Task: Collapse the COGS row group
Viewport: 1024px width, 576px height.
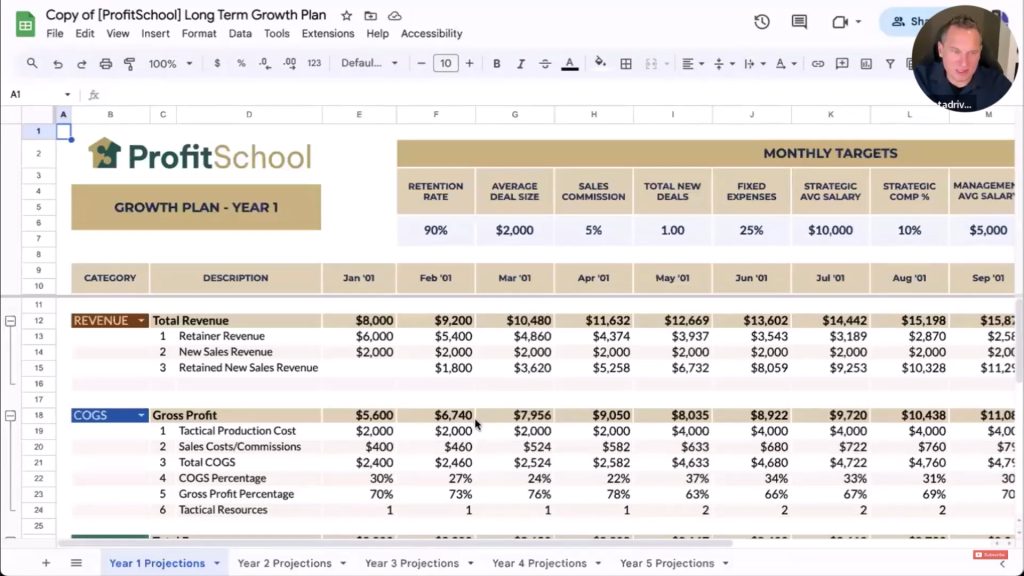Action: pos(10,415)
